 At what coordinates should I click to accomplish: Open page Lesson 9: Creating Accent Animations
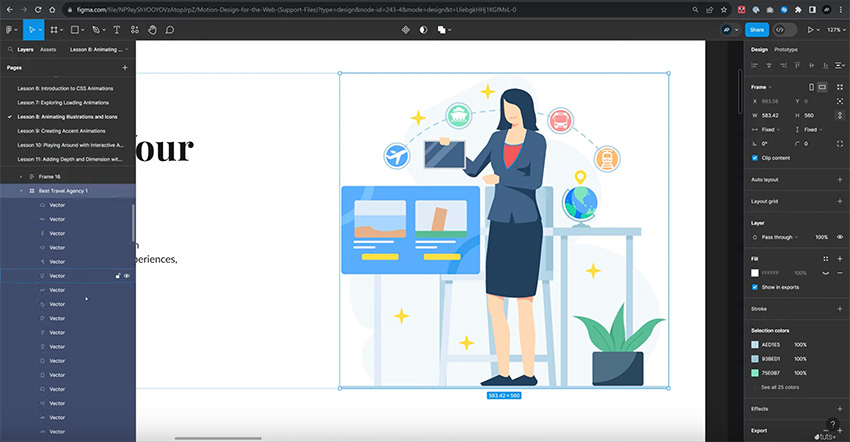[61, 131]
